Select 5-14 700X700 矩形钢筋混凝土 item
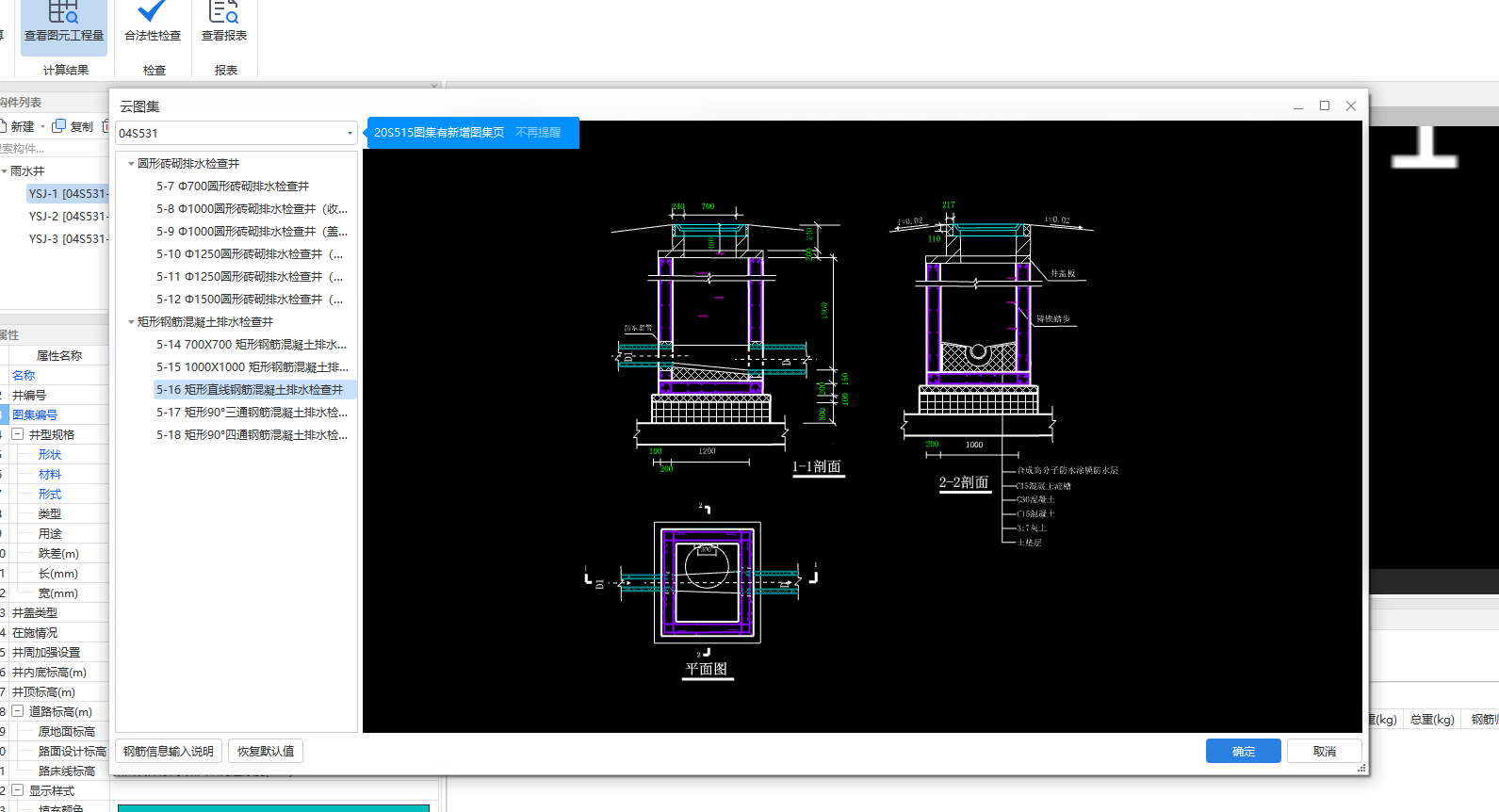The height and width of the screenshot is (812, 1499). pyautogui.click(x=252, y=344)
